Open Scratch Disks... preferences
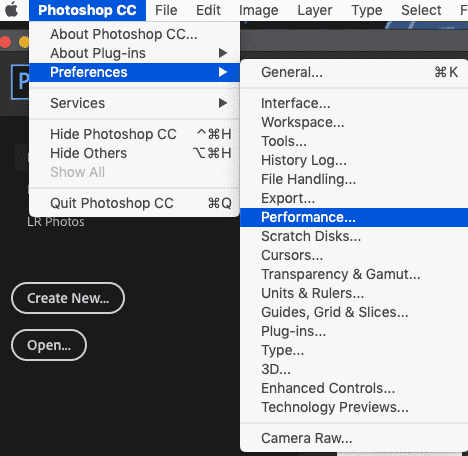Image resolution: width=468 pixels, height=456 pixels. (354, 236)
